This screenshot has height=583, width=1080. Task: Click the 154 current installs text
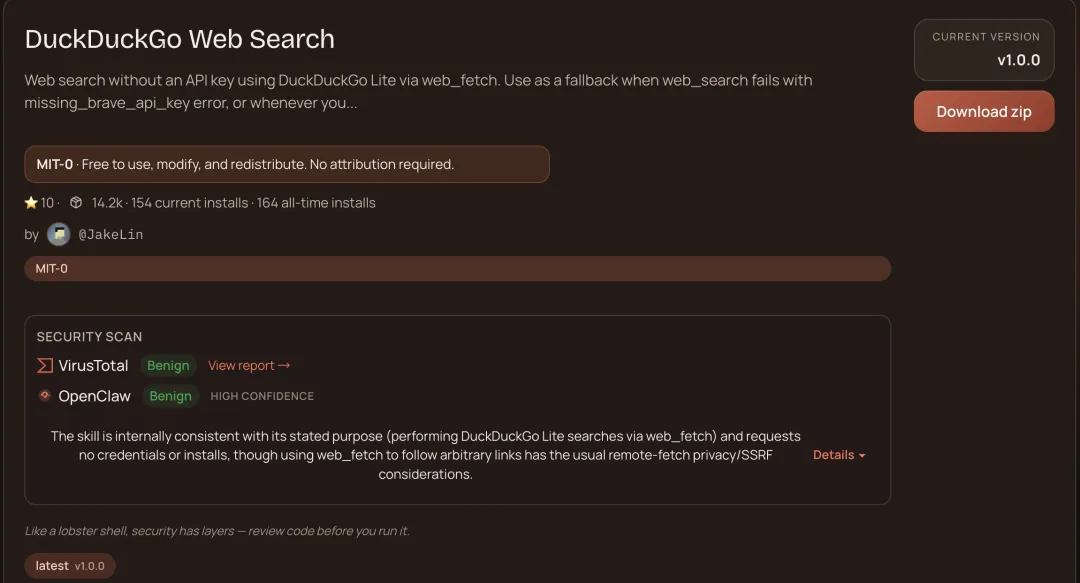(x=189, y=203)
